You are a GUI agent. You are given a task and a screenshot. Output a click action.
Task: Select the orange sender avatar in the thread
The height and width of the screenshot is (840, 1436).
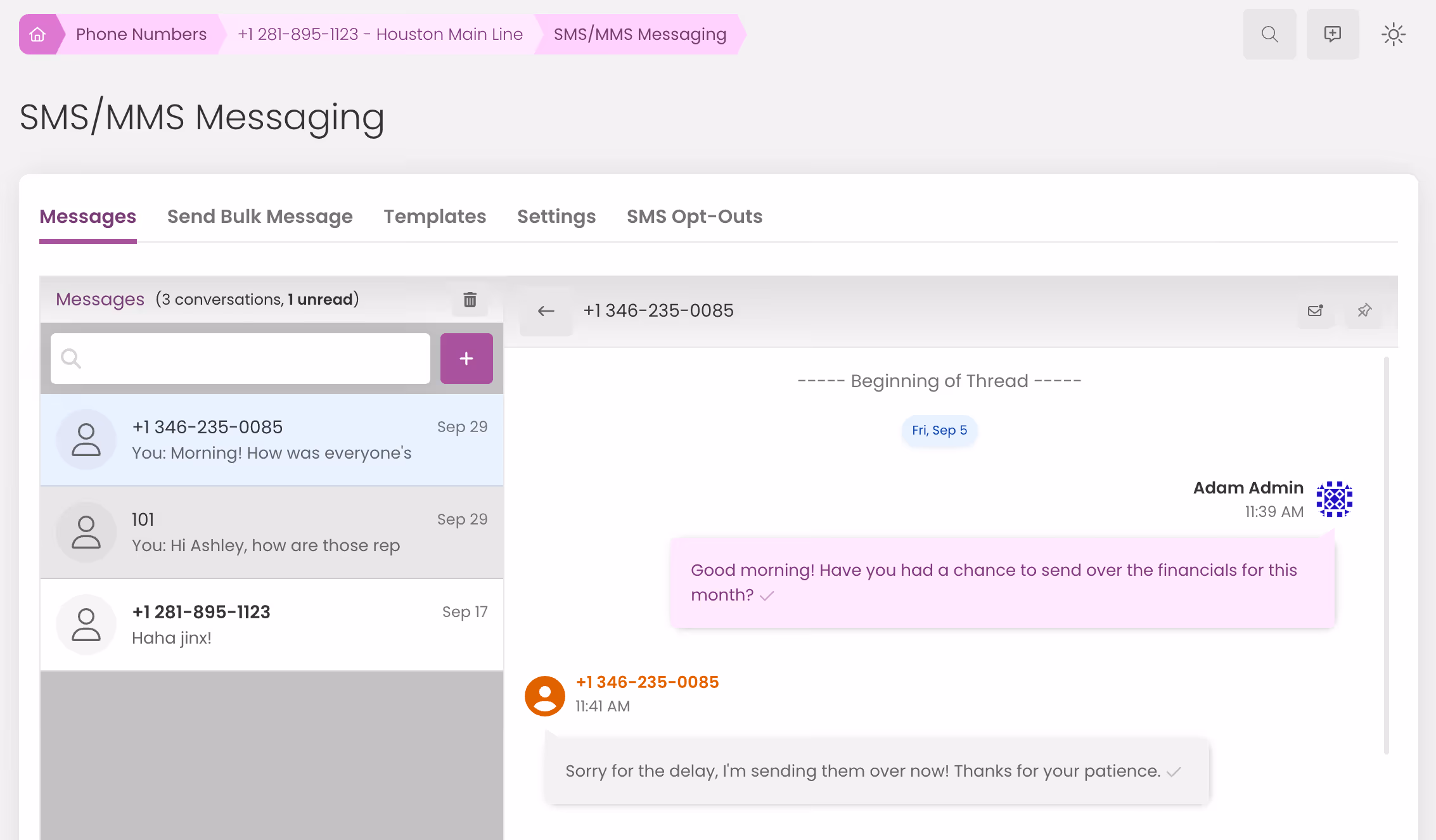point(545,696)
